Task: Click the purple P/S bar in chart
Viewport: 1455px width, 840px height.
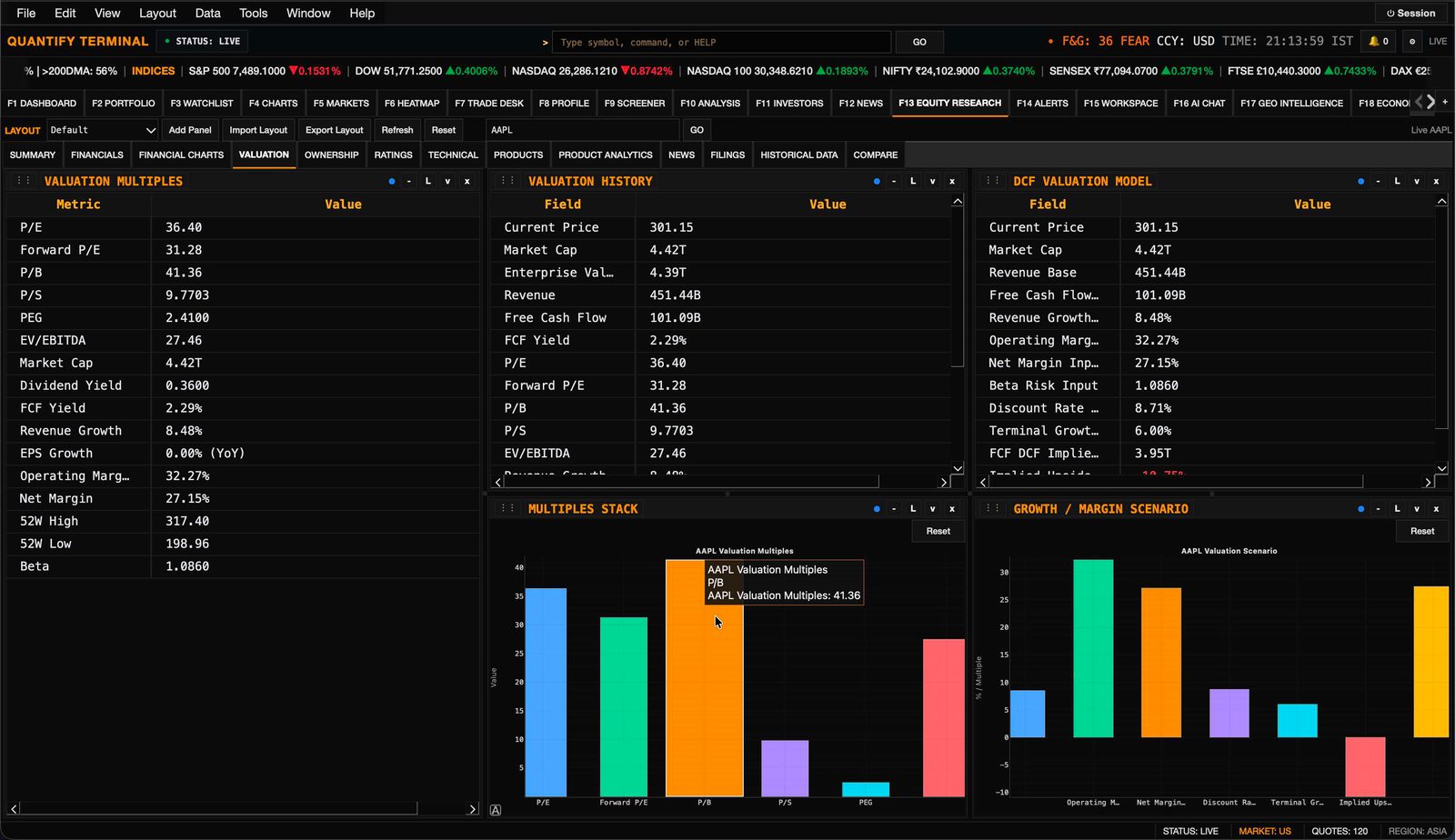Action: point(785,769)
